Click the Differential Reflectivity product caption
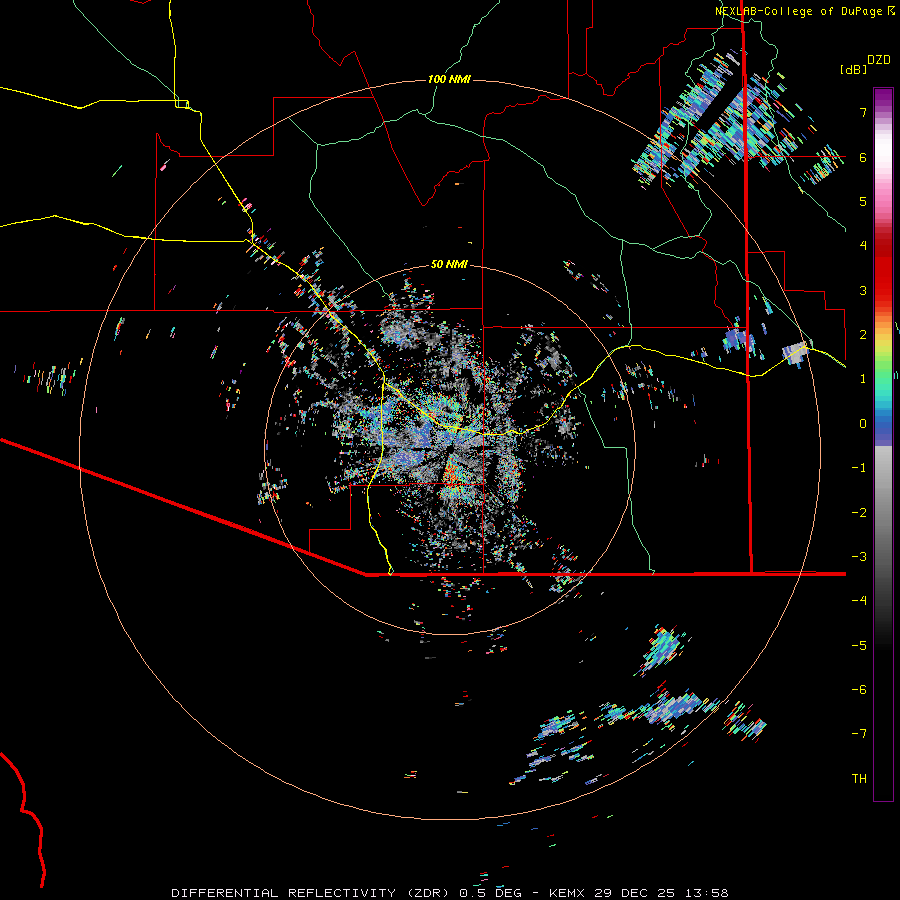The image size is (900, 900). (x=449, y=893)
